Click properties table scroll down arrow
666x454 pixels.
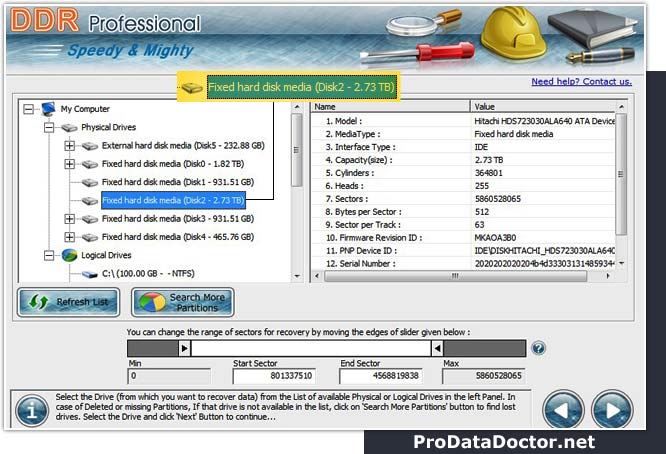point(621,263)
